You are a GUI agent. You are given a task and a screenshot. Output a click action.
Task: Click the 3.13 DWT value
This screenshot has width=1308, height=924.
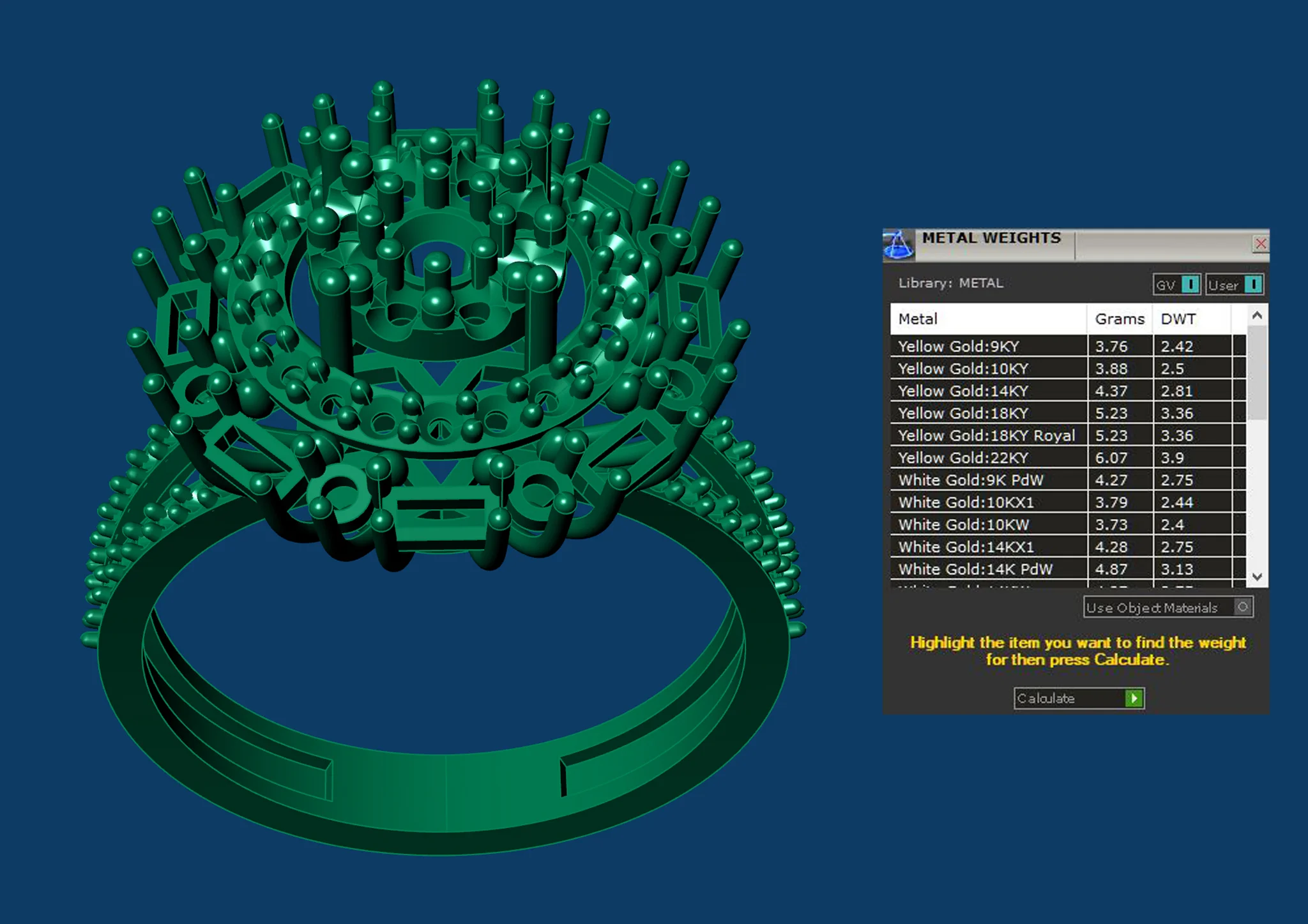click(1176, 569)
